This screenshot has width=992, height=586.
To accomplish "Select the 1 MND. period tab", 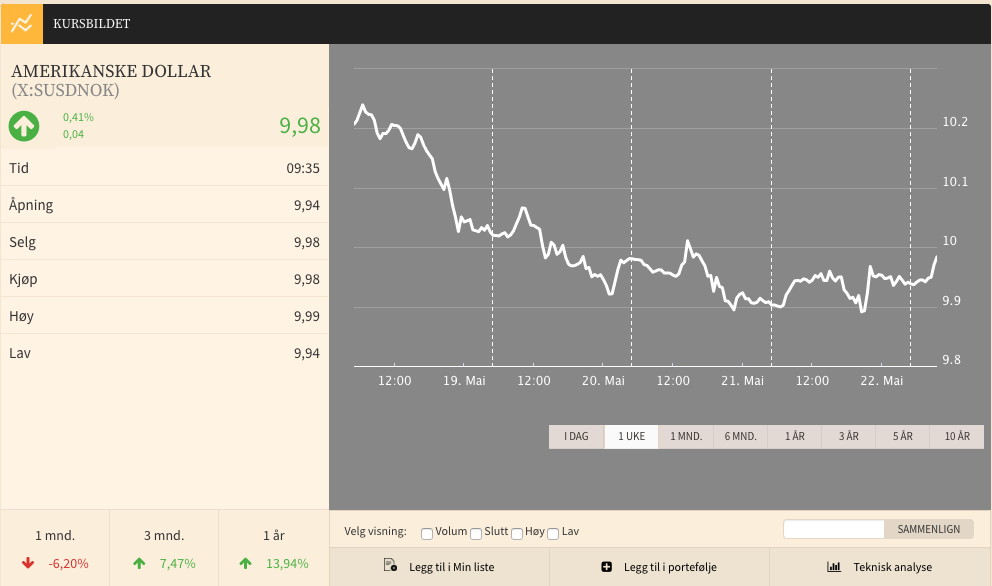I will 686,437.
